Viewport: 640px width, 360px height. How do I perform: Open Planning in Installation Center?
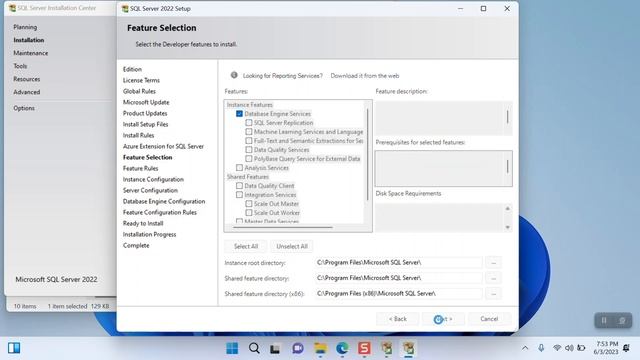point(25,27)
